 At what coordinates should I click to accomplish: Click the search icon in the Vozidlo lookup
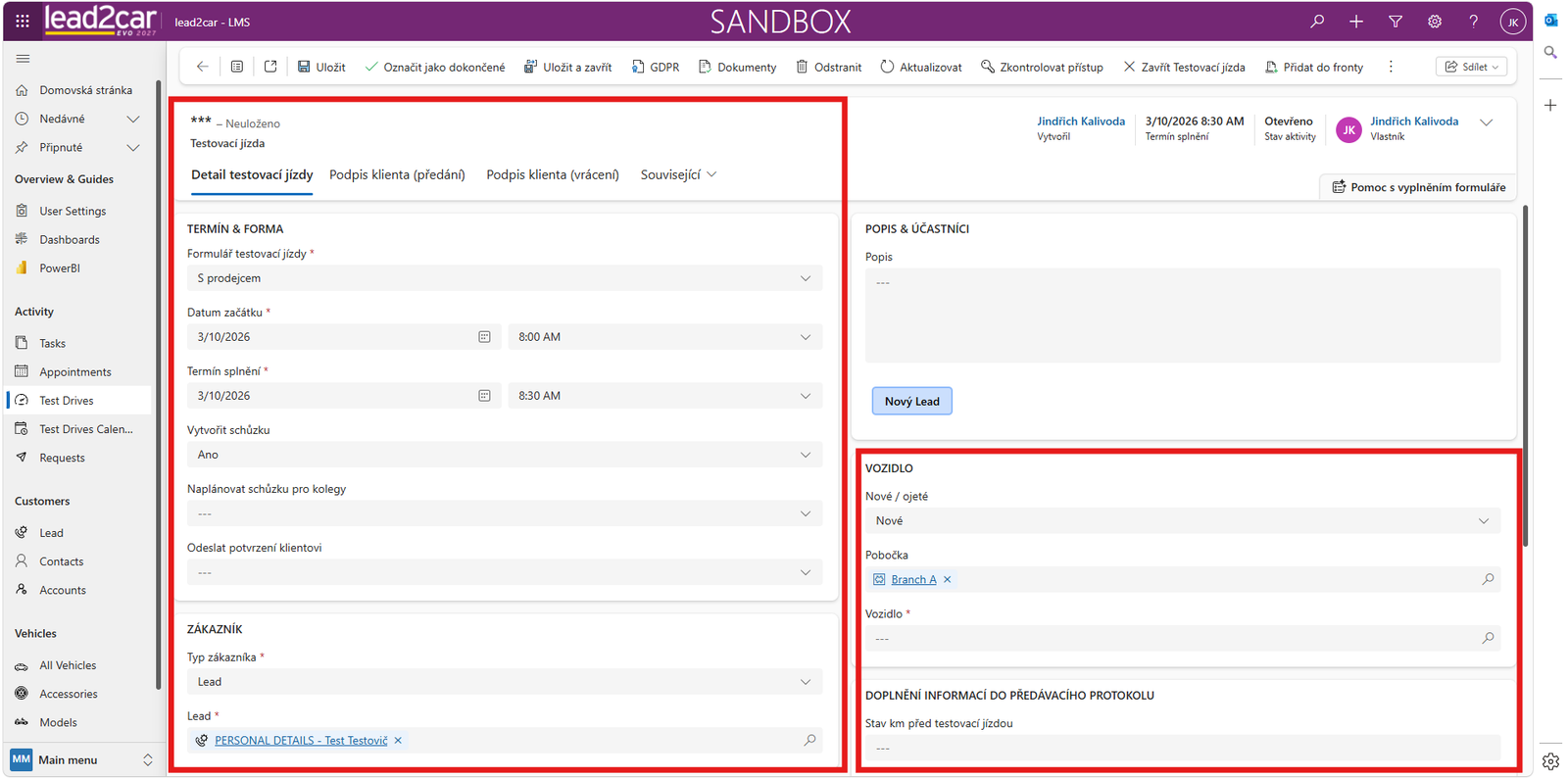1488,638
